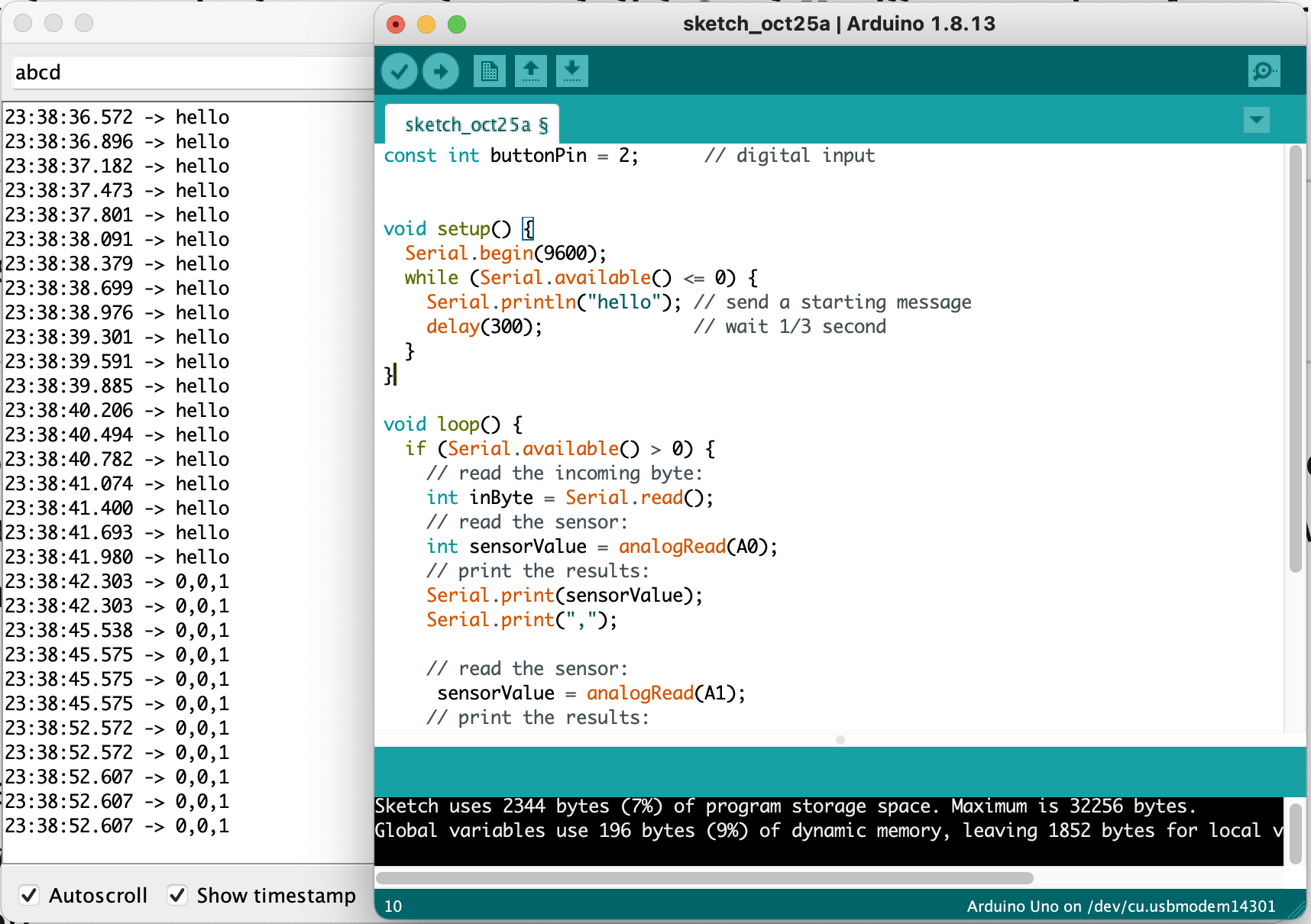
Task: Create a new sketch with document icon
Action: (x=489, y=72)
